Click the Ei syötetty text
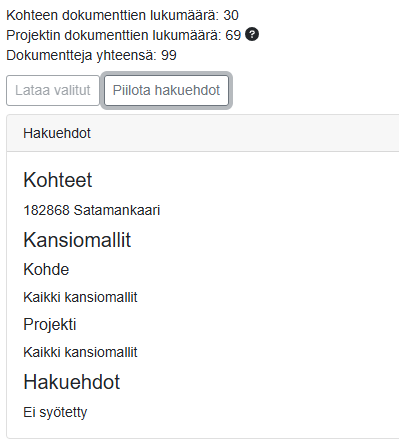Image resolution: width=399 pixels, height=443 pixels. 55,412
